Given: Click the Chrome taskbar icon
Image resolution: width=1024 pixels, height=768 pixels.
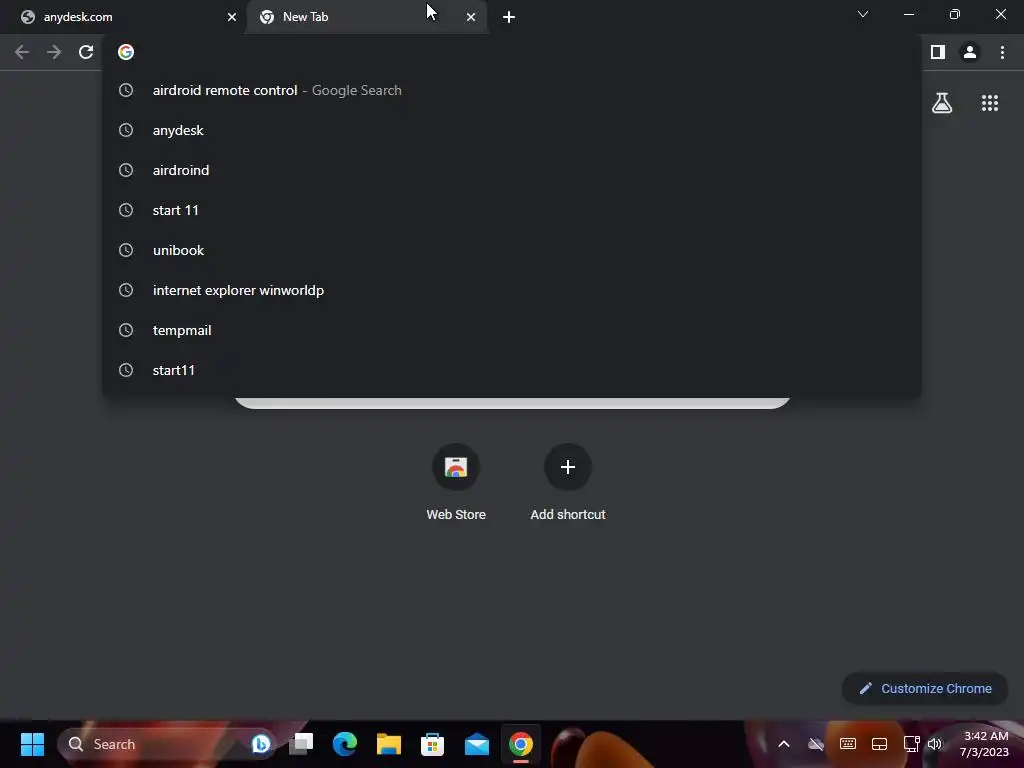Looking at the screenshot, I should (x=520, y=744).
